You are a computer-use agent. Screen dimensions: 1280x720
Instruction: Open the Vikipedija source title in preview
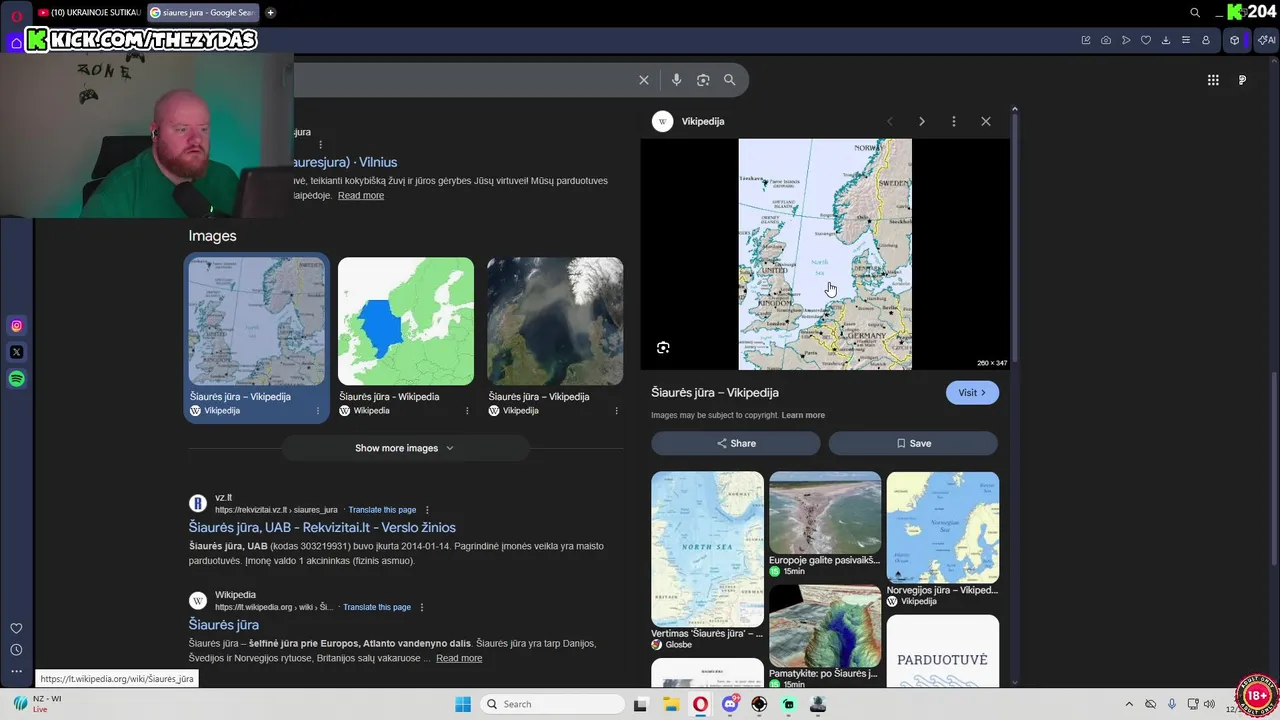coord(703,121)
